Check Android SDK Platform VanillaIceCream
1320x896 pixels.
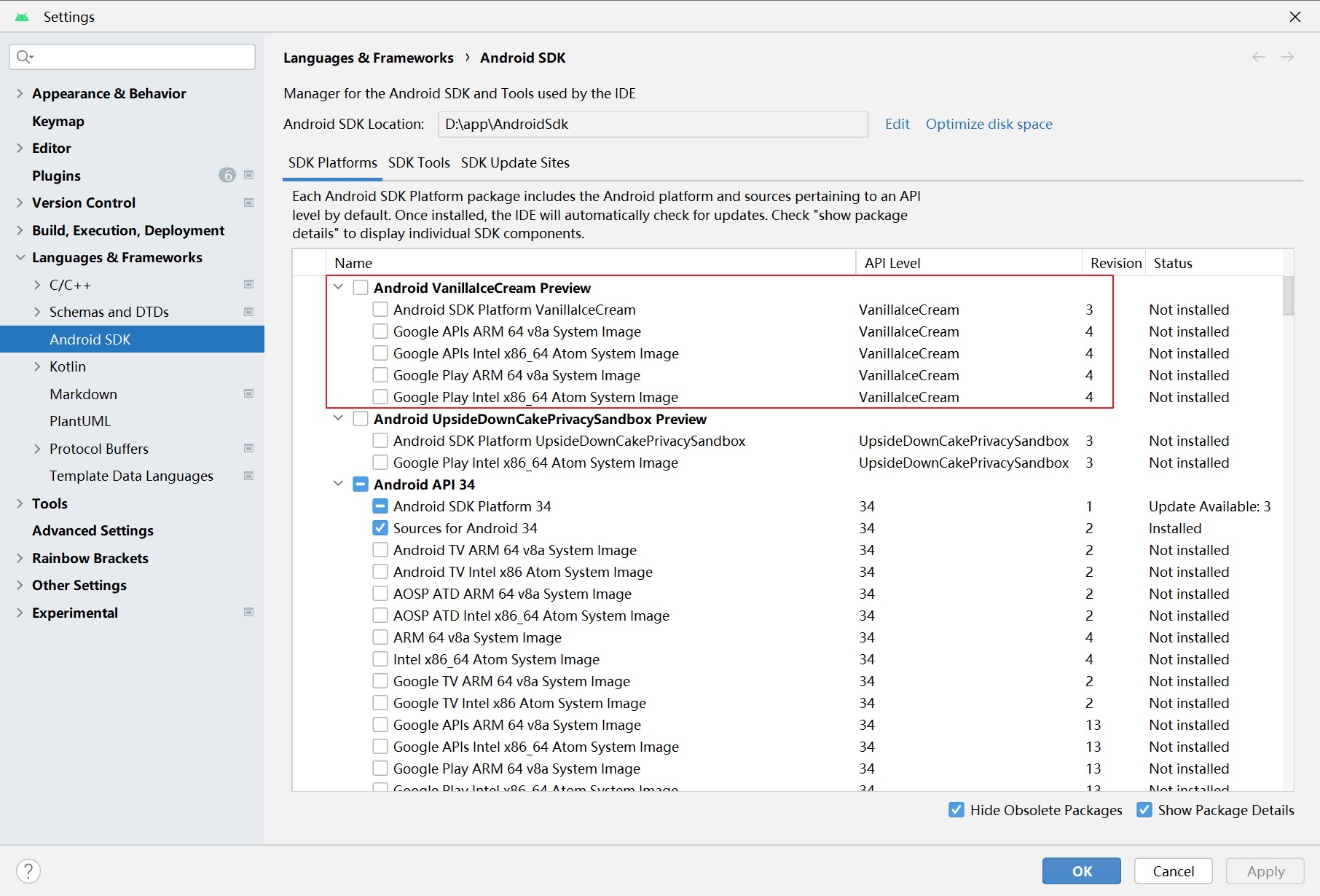(380, 310)
